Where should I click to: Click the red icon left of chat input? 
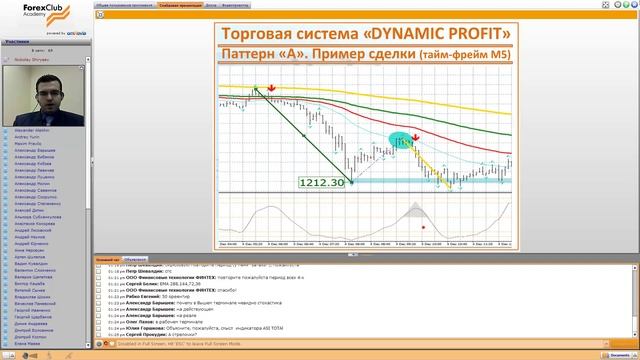[x=106, y=344]
